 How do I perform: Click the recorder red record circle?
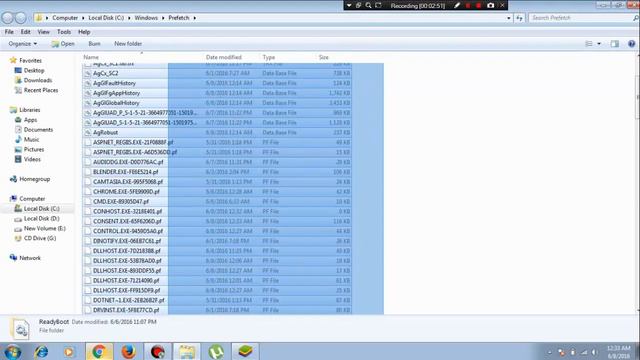pyautogui.click(x=478, y=5)
